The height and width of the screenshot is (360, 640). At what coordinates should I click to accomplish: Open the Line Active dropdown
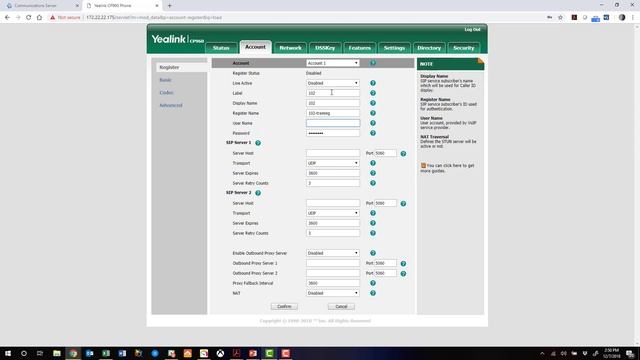click(x=333, y=83)
